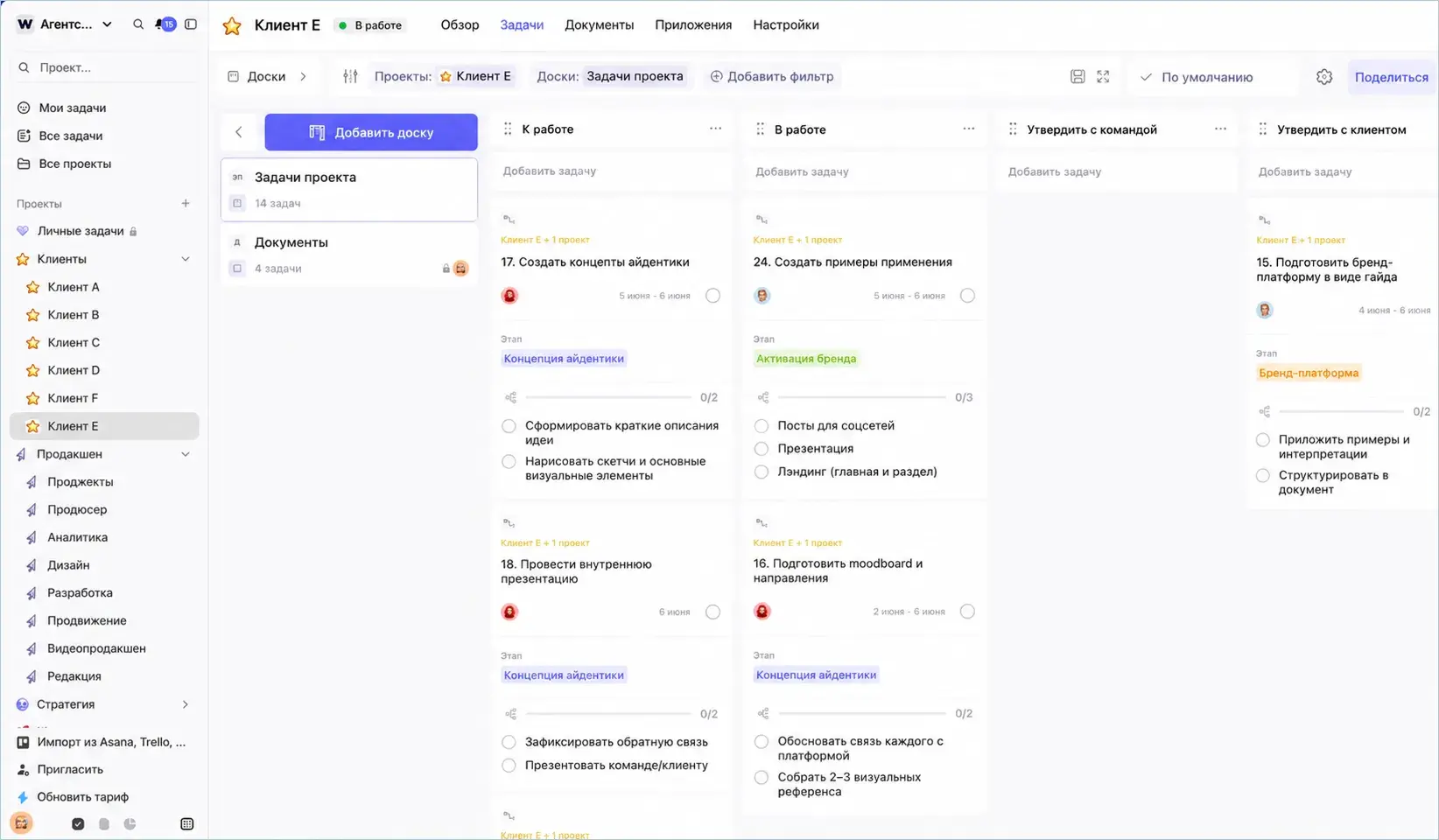The width and height of the screenshot is (1439, 840).
Task: Click the pie chart icon in bottom sidebar
Action: tap(130, 823)
